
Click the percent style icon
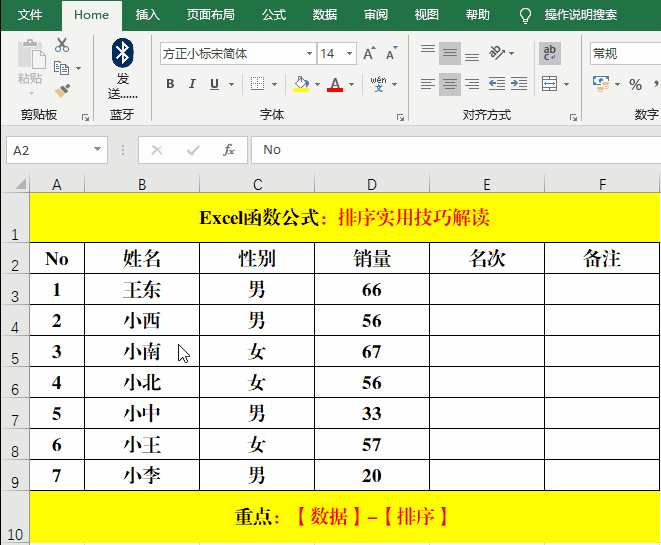click(635, 85)
